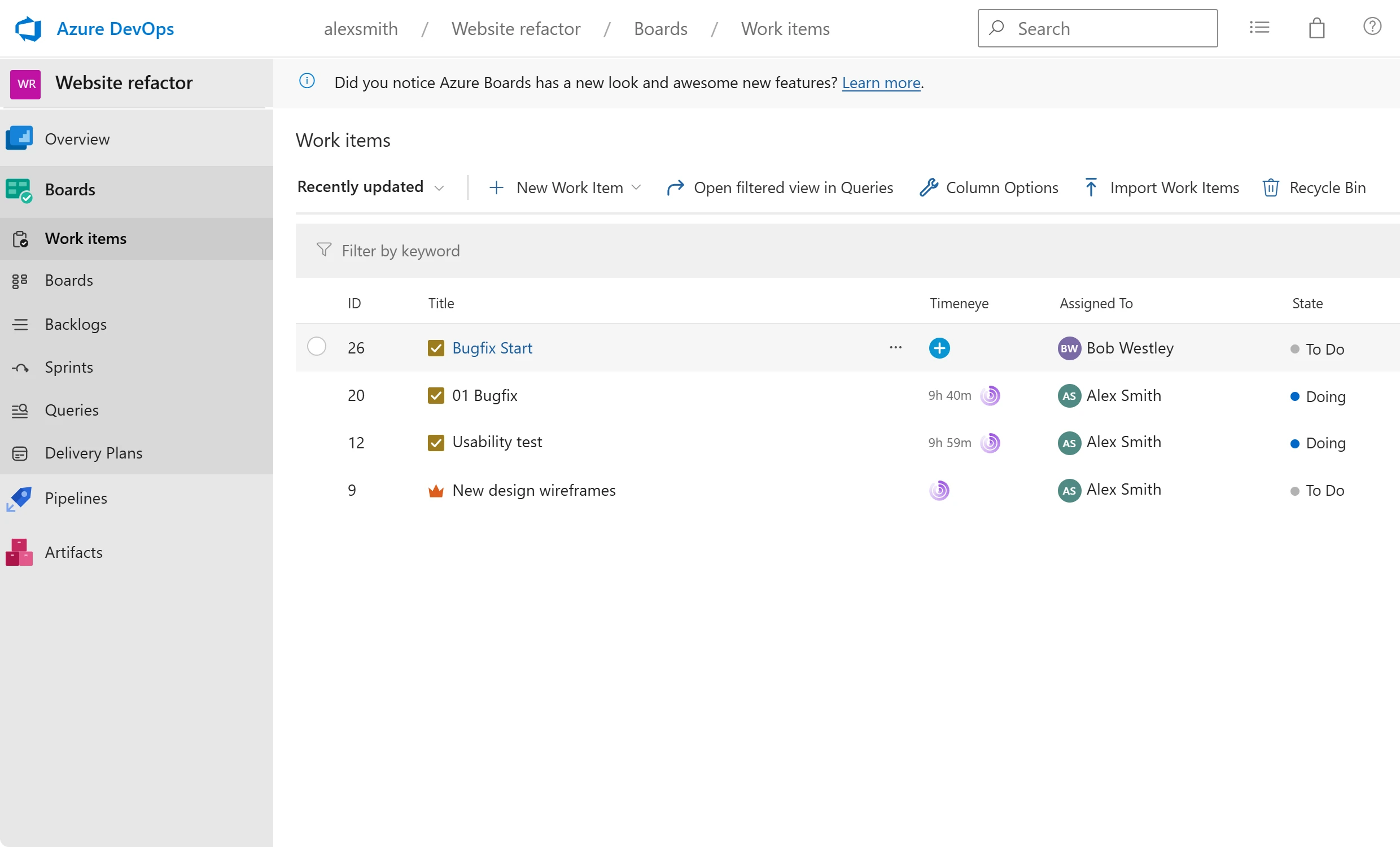Click the Timeneye timer icon for Usability test

point(990,442)
